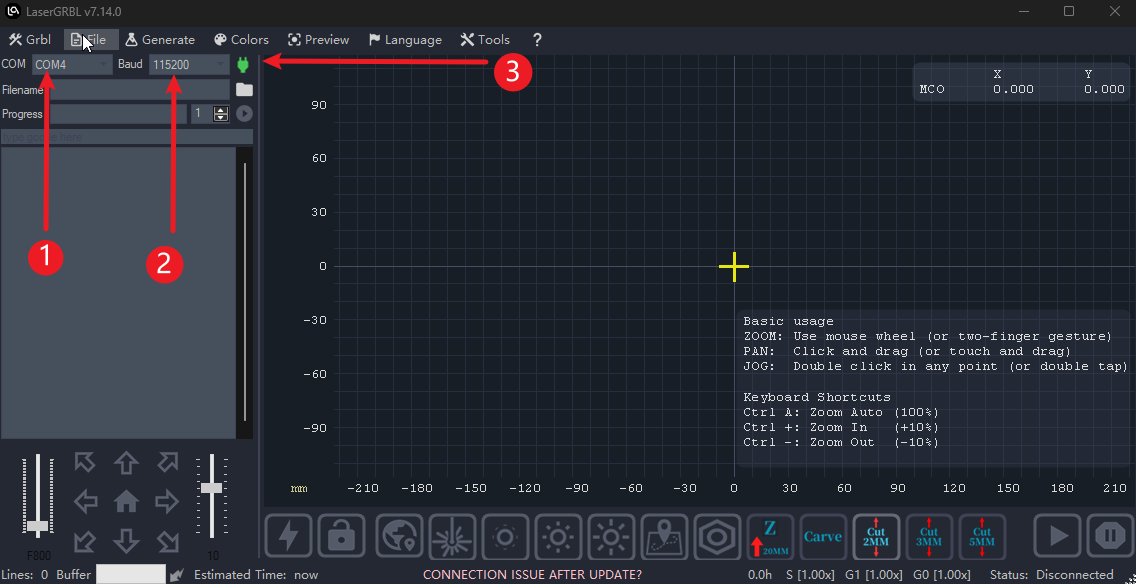The height and width of the screenshot is (584, 1136).
Task: Click the Z 20MM raise button
Action: click(x=770, y=537)
